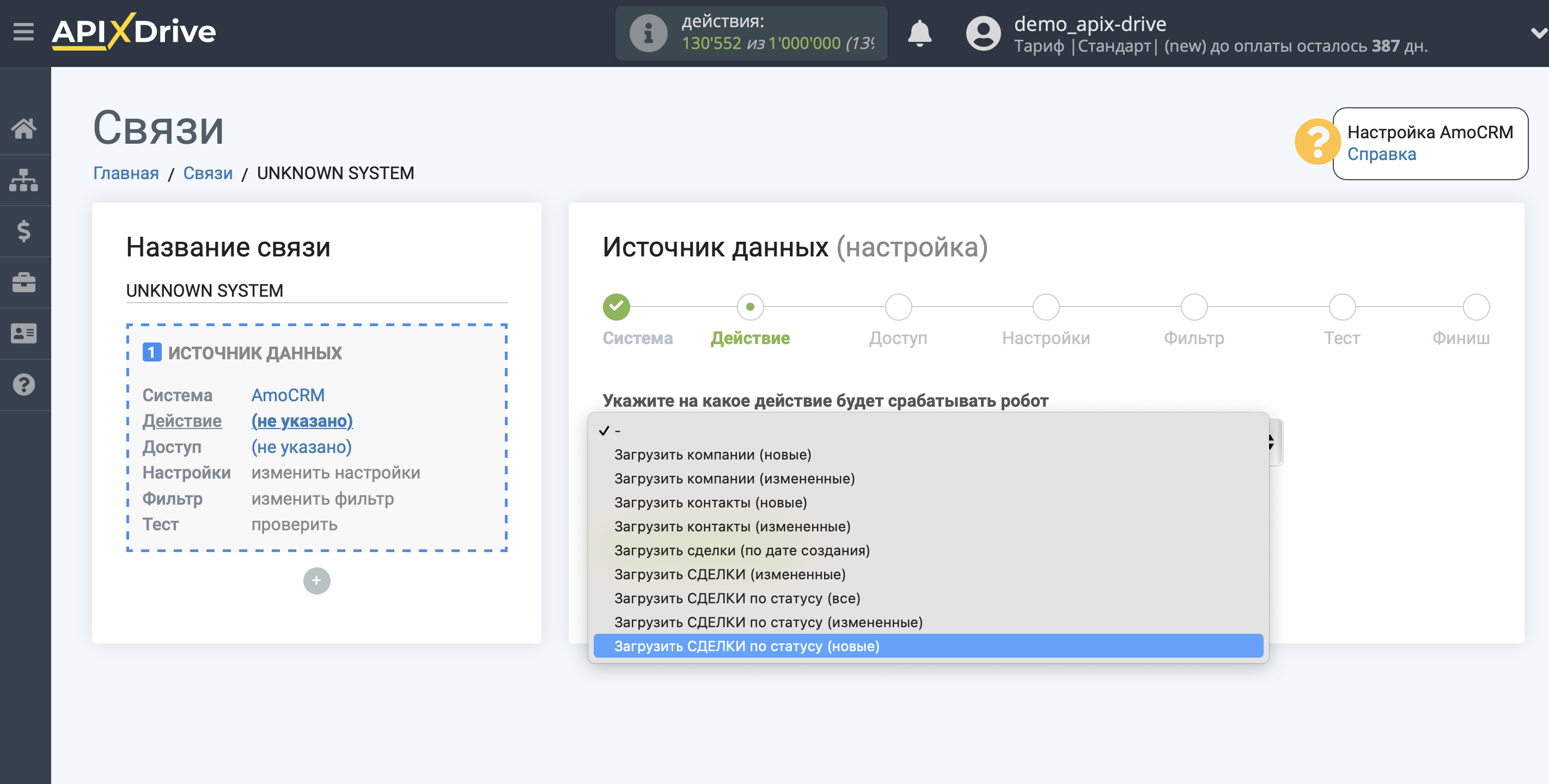This screenshot has width=1549, height=784.
Task: Go to Главная breadcrumb
Action: pyautogui.click(x=126, y=173)
